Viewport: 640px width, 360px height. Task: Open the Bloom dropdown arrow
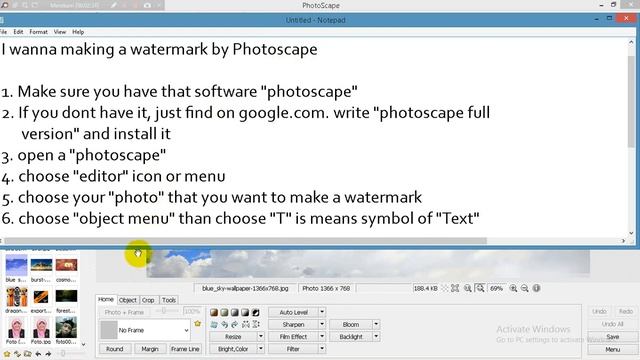(x=376, y=324)
